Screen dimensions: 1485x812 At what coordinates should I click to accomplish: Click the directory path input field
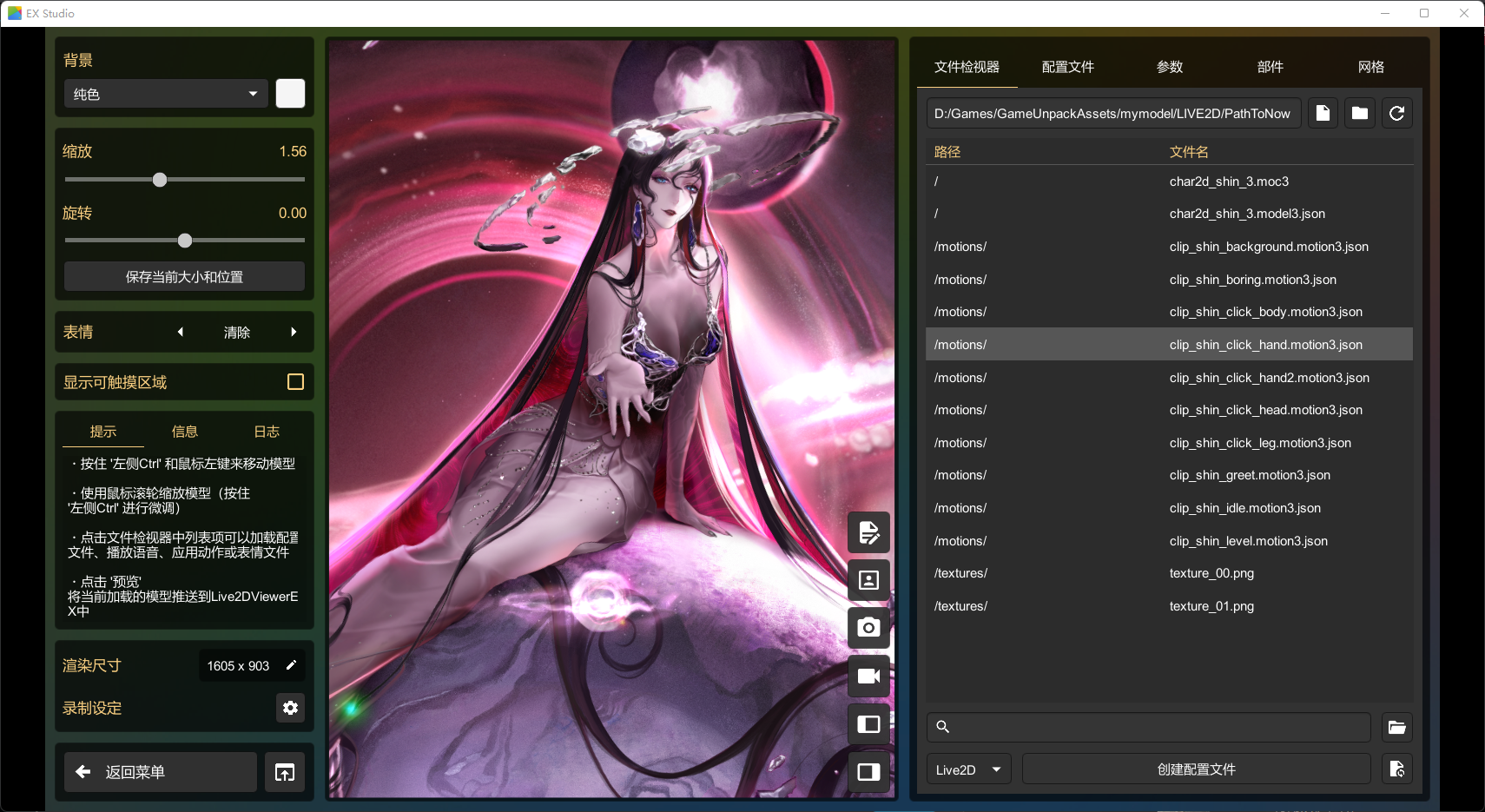pyautogui.click(x=1114, y=113)
